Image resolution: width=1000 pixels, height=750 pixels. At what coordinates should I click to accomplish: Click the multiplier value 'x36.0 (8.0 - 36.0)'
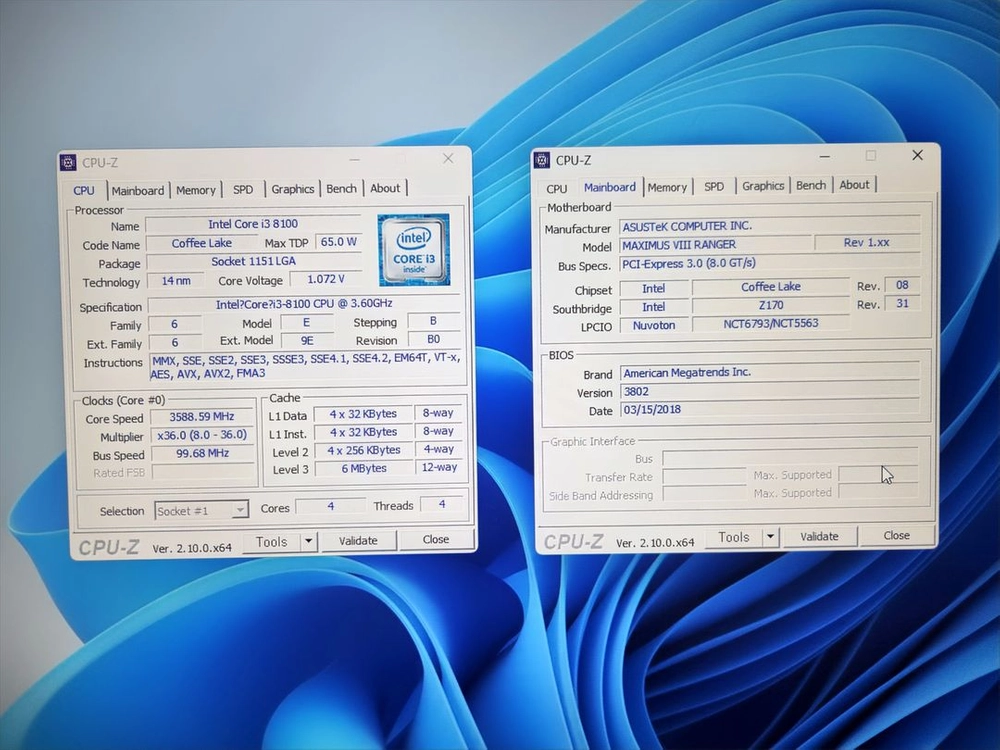pyautogui.click(x=202, y=435)
